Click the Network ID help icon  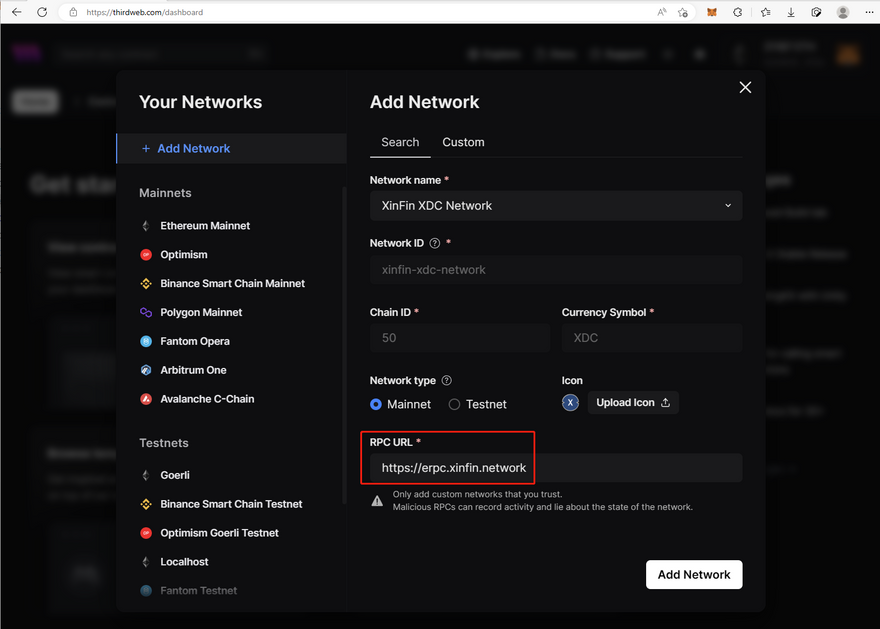(x=434, y=243)
